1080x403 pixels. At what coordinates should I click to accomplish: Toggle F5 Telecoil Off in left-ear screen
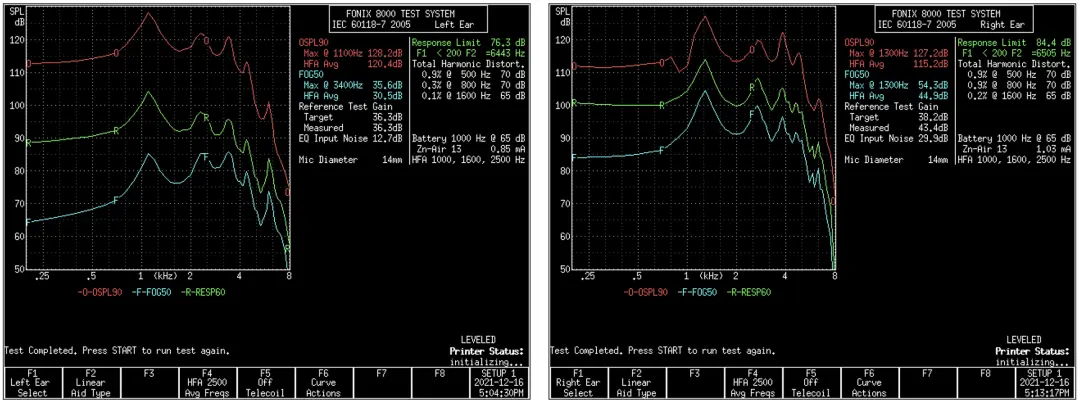(264, 380)
